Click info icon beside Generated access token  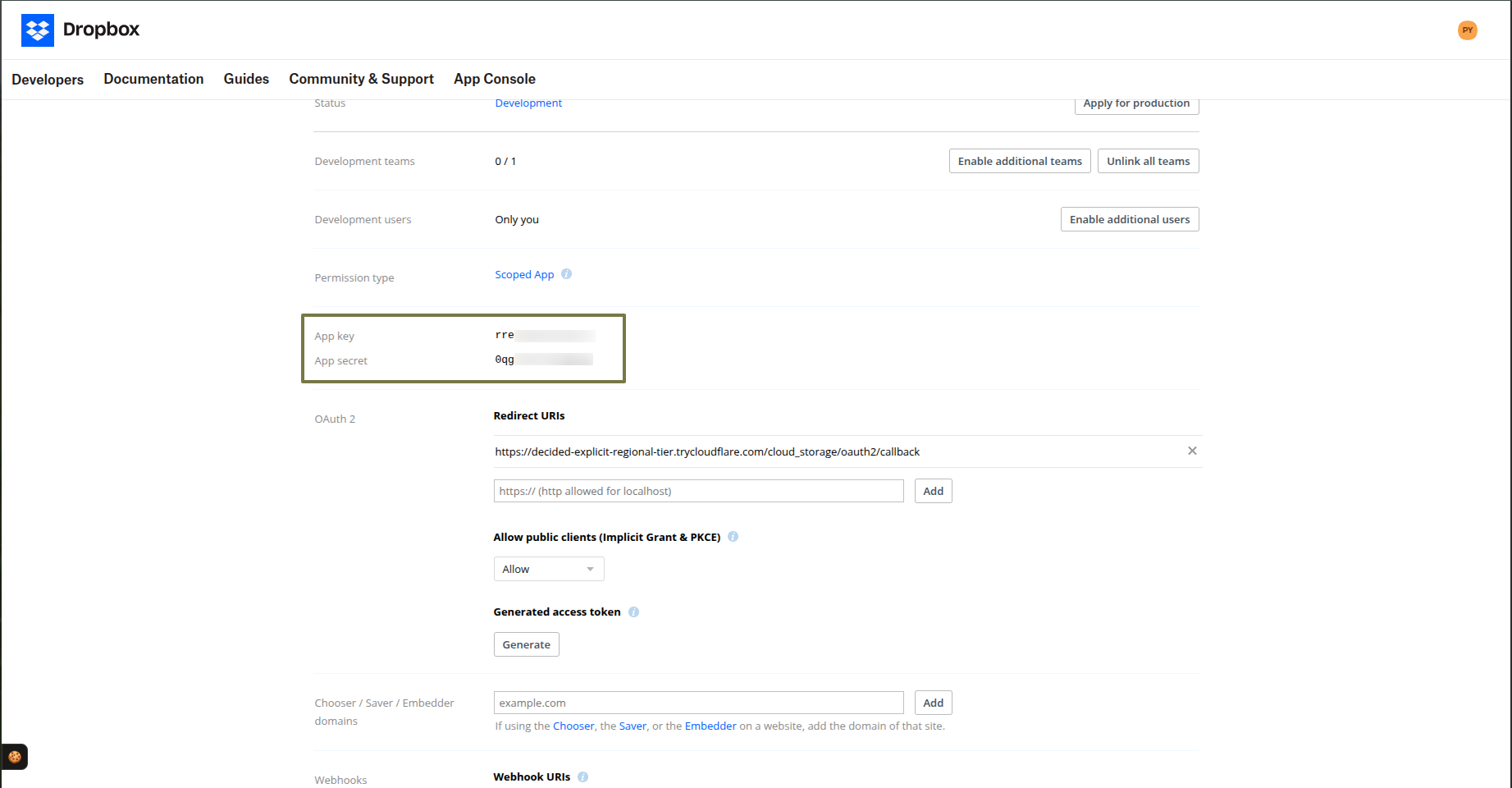[633, 612]
